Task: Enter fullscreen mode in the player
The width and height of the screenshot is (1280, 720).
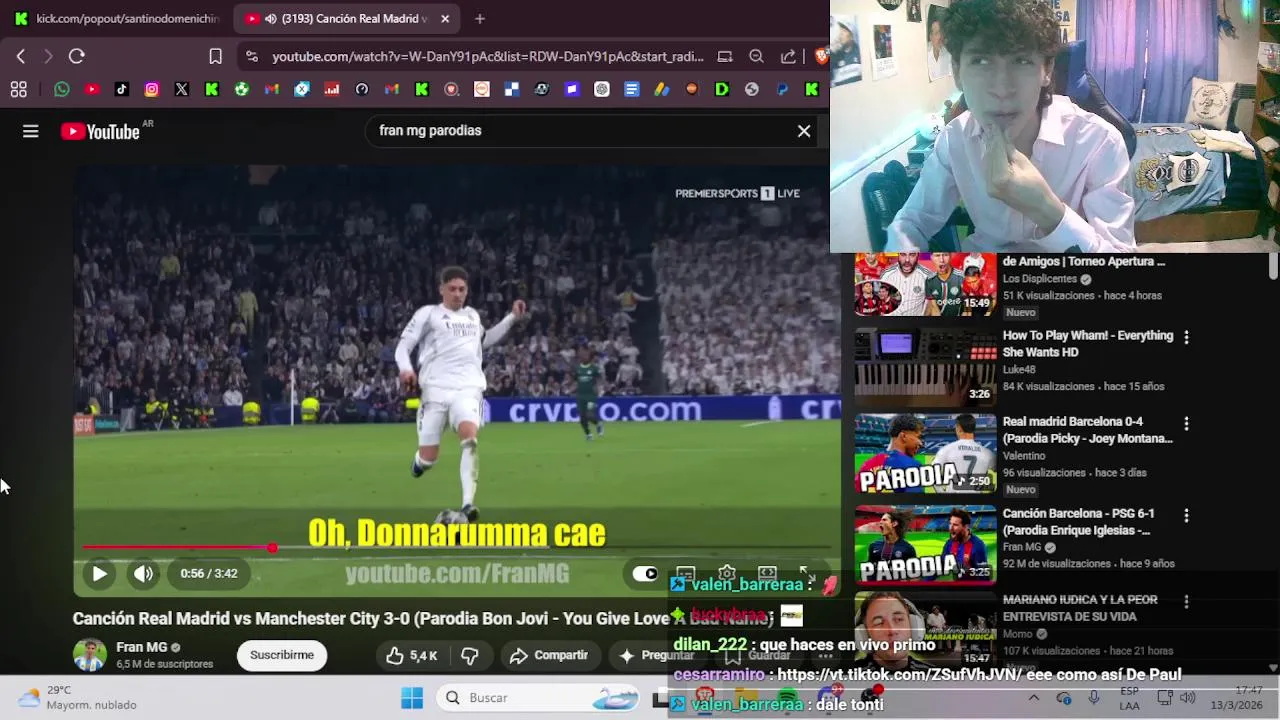Action: click(x=806, y=574)
